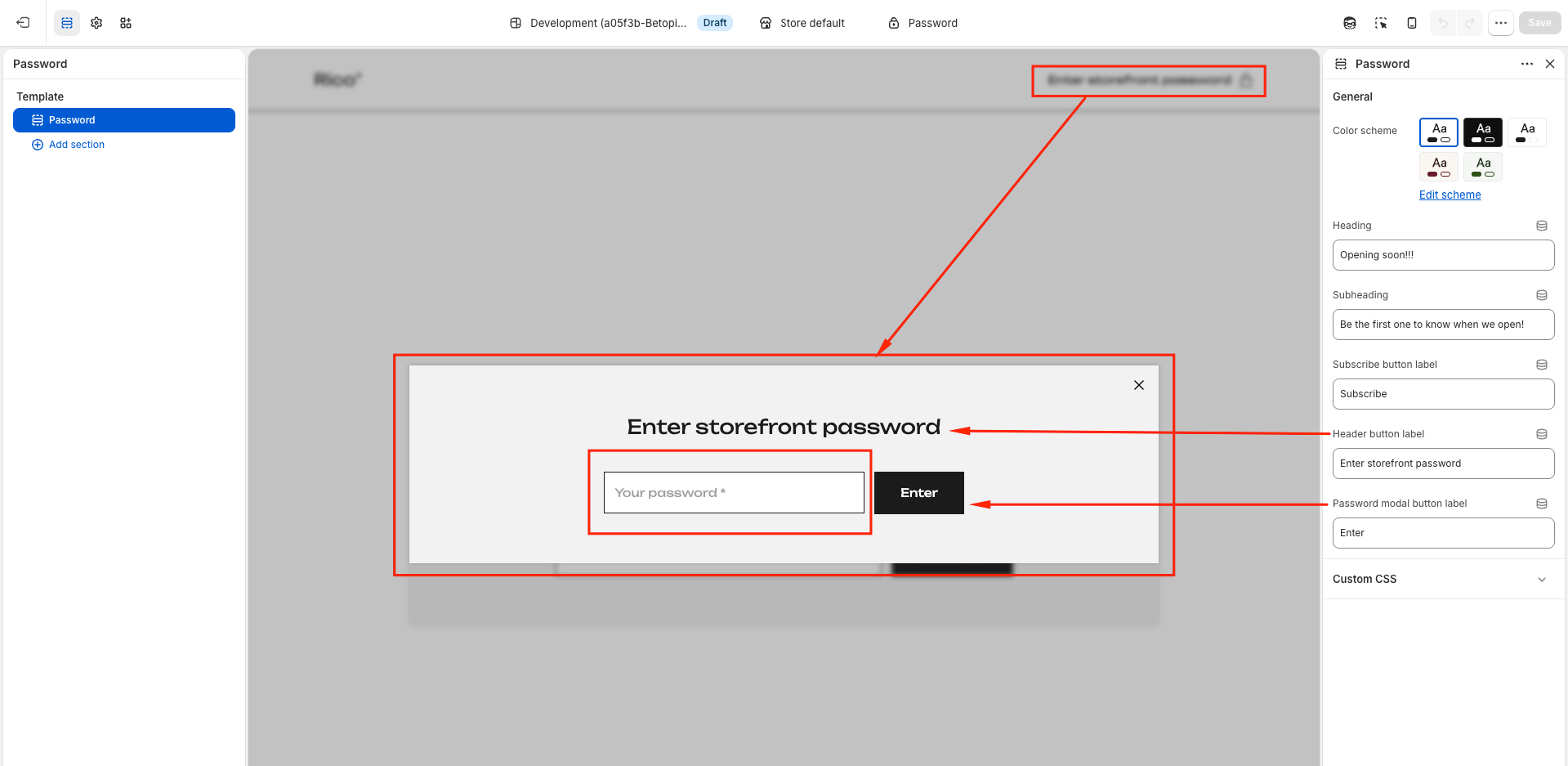Open top bar more actions menu
Viewport: 1568px width, 766px height.
click(1501, 23)
